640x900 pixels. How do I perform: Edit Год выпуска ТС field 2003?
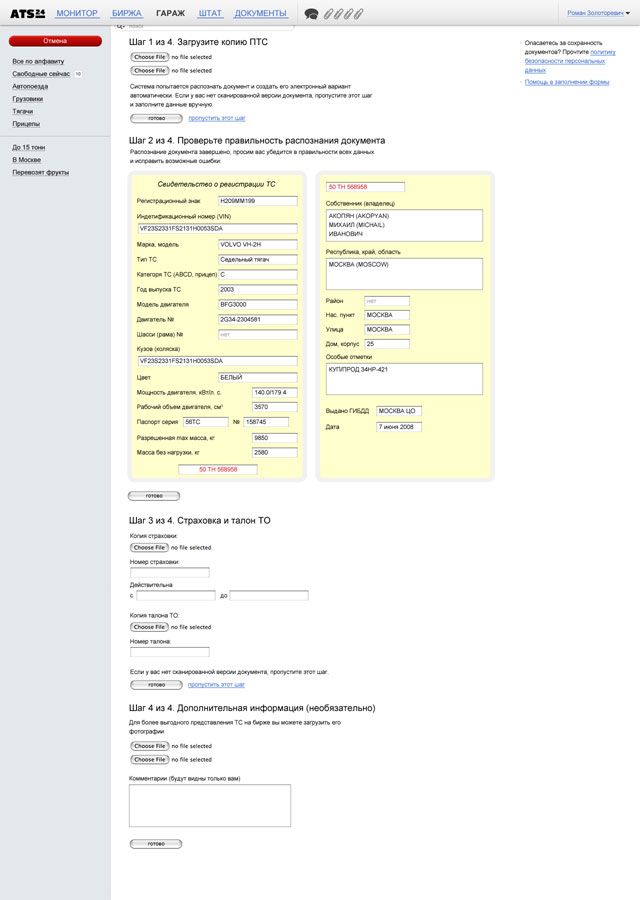click(x=258, y=289)
